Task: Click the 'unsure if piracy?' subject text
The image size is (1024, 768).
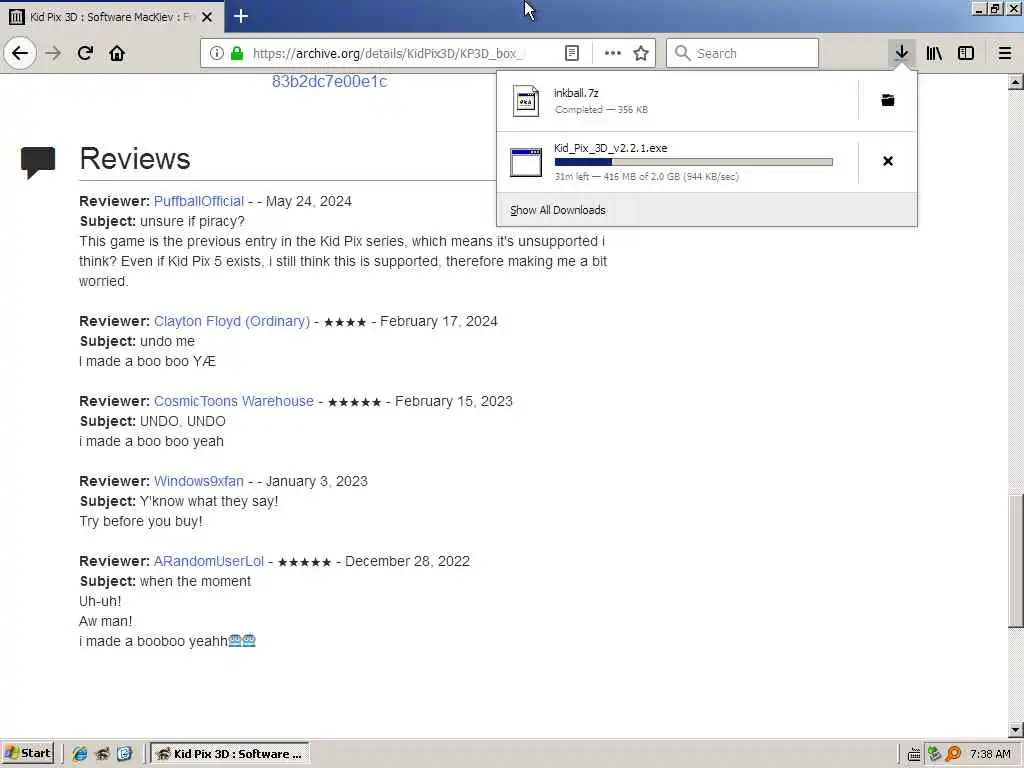Action: pos(193,221)
